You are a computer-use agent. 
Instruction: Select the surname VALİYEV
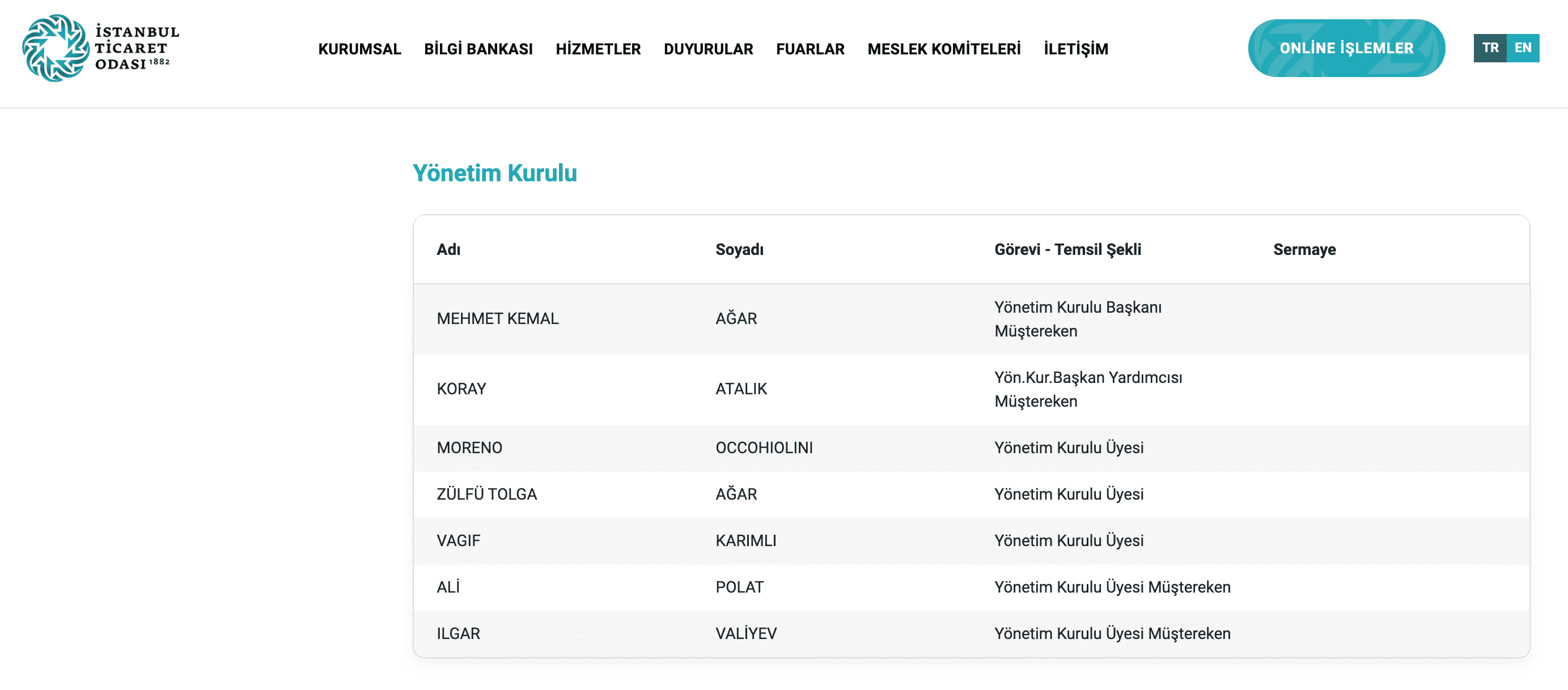coord(745,634)
